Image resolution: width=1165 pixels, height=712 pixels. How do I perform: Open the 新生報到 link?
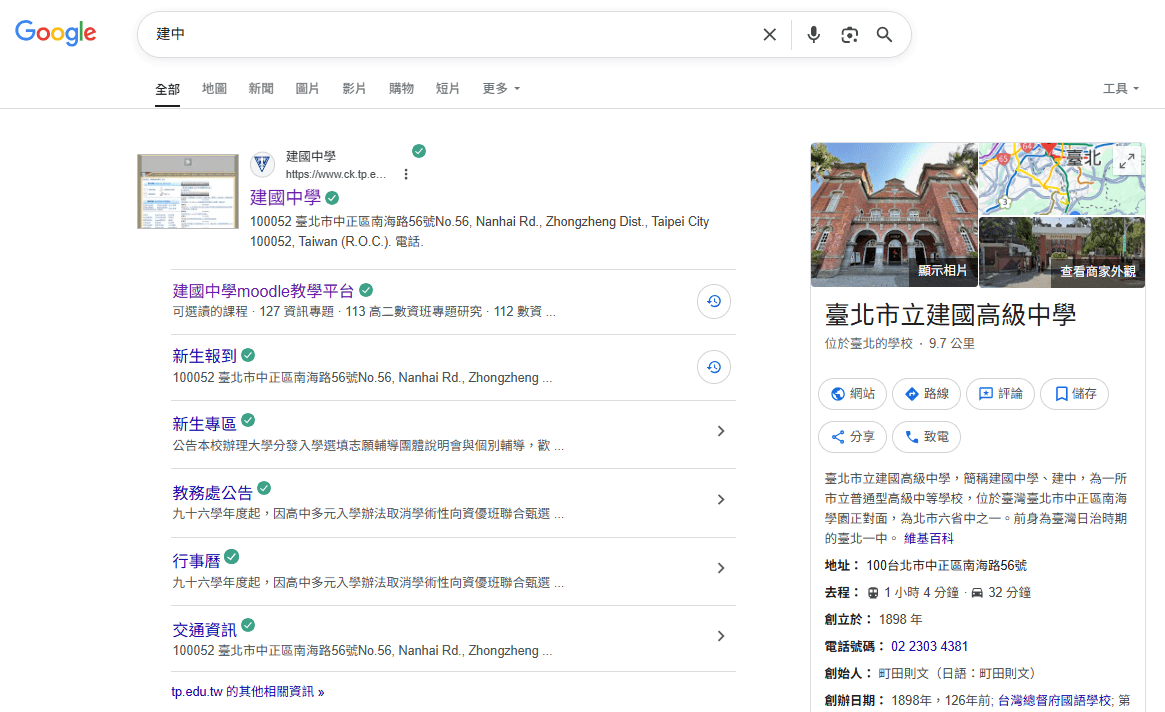(x=204, y=356)
